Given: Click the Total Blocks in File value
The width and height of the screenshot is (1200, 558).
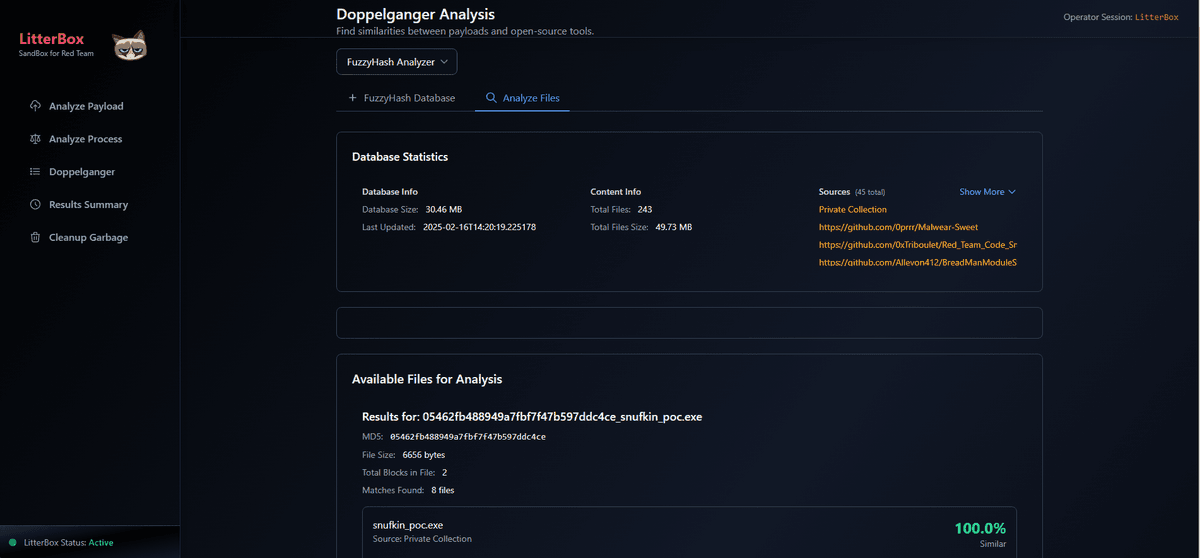Looking at the screenshot, I should (x=444, y=472).
